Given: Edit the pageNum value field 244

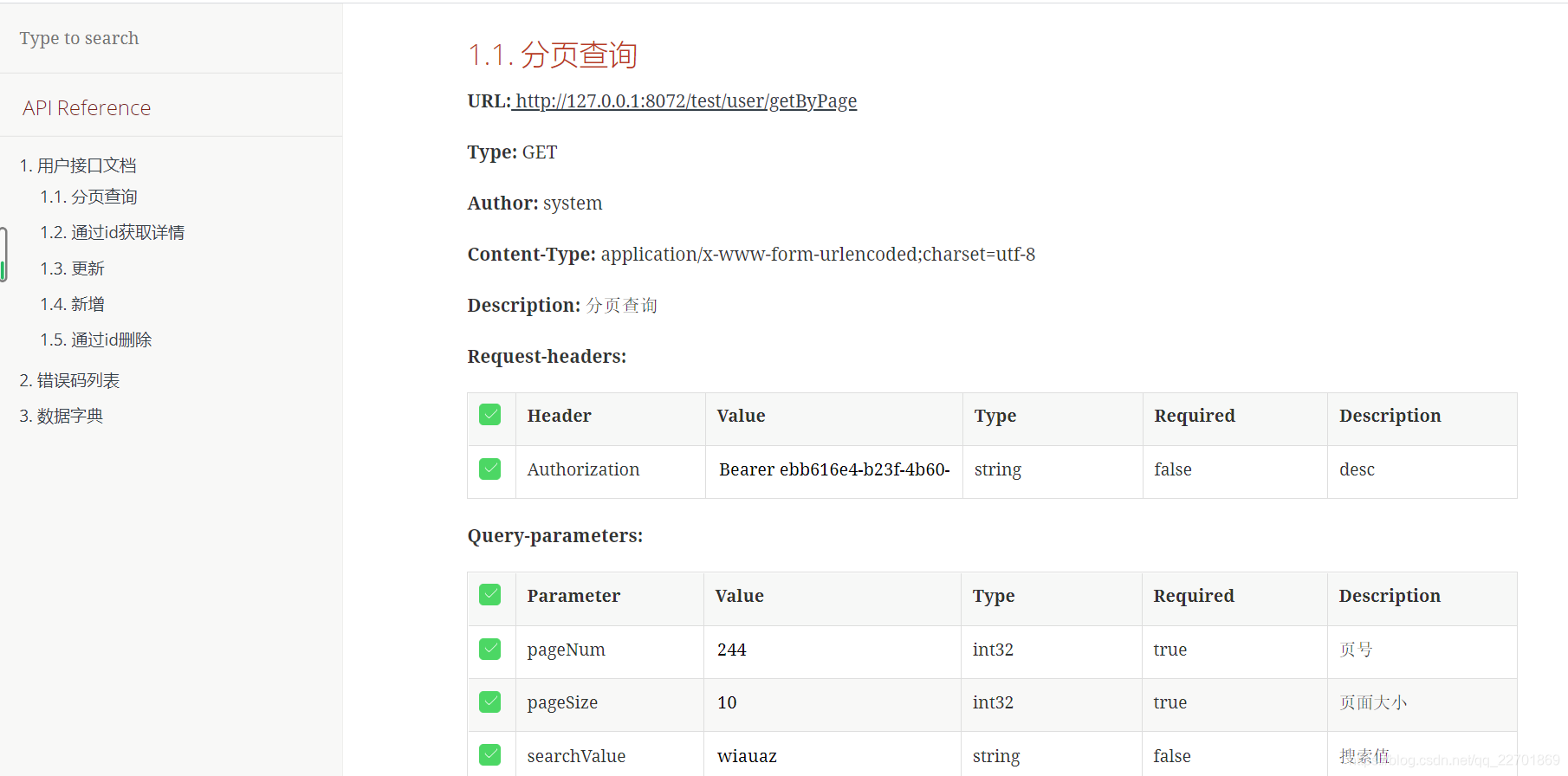Looking at the screenshot, I should (832, 650).
